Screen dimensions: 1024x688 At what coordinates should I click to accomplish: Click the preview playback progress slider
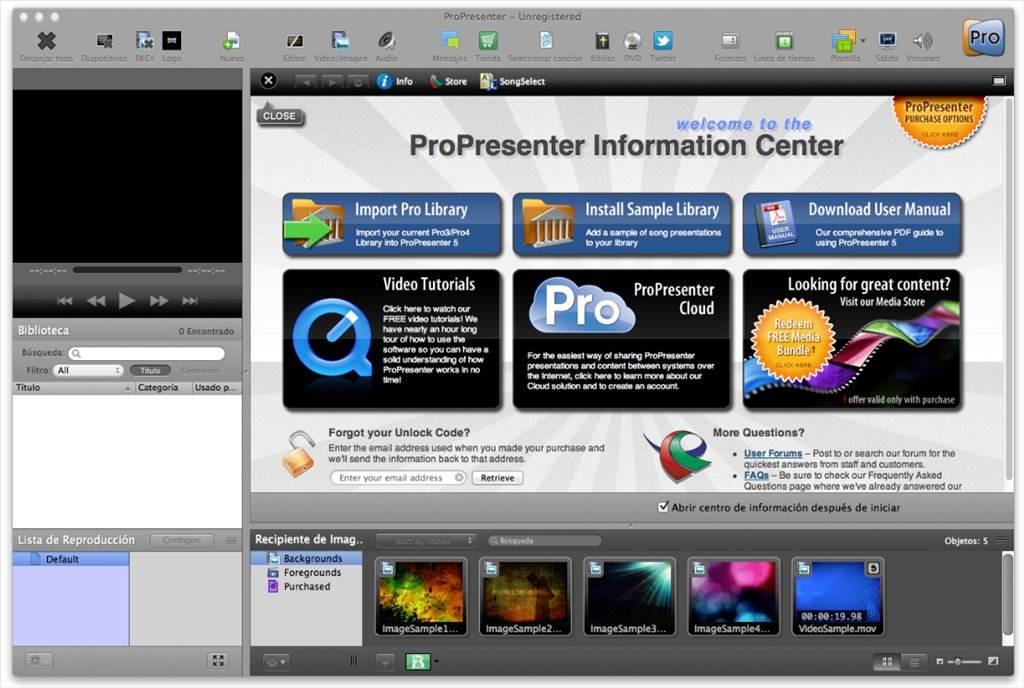[127, 270]
